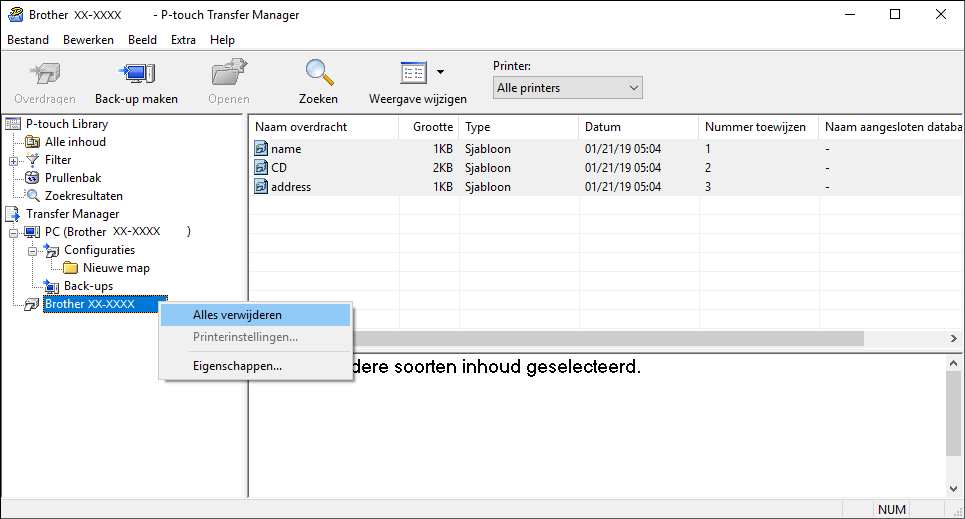The width and height of the screenshot is (965, 519).
Task: Select the Nieuwe map folder icon
Action: [71, 268]
